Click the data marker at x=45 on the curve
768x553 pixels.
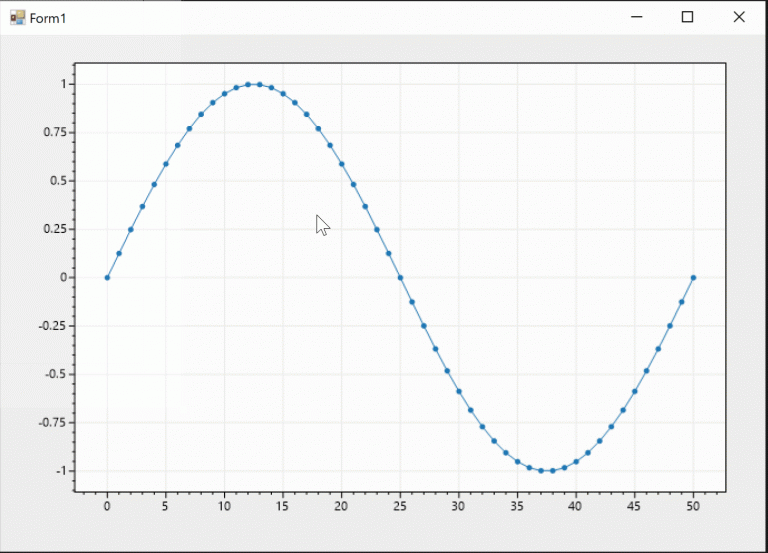coord(635,391)
